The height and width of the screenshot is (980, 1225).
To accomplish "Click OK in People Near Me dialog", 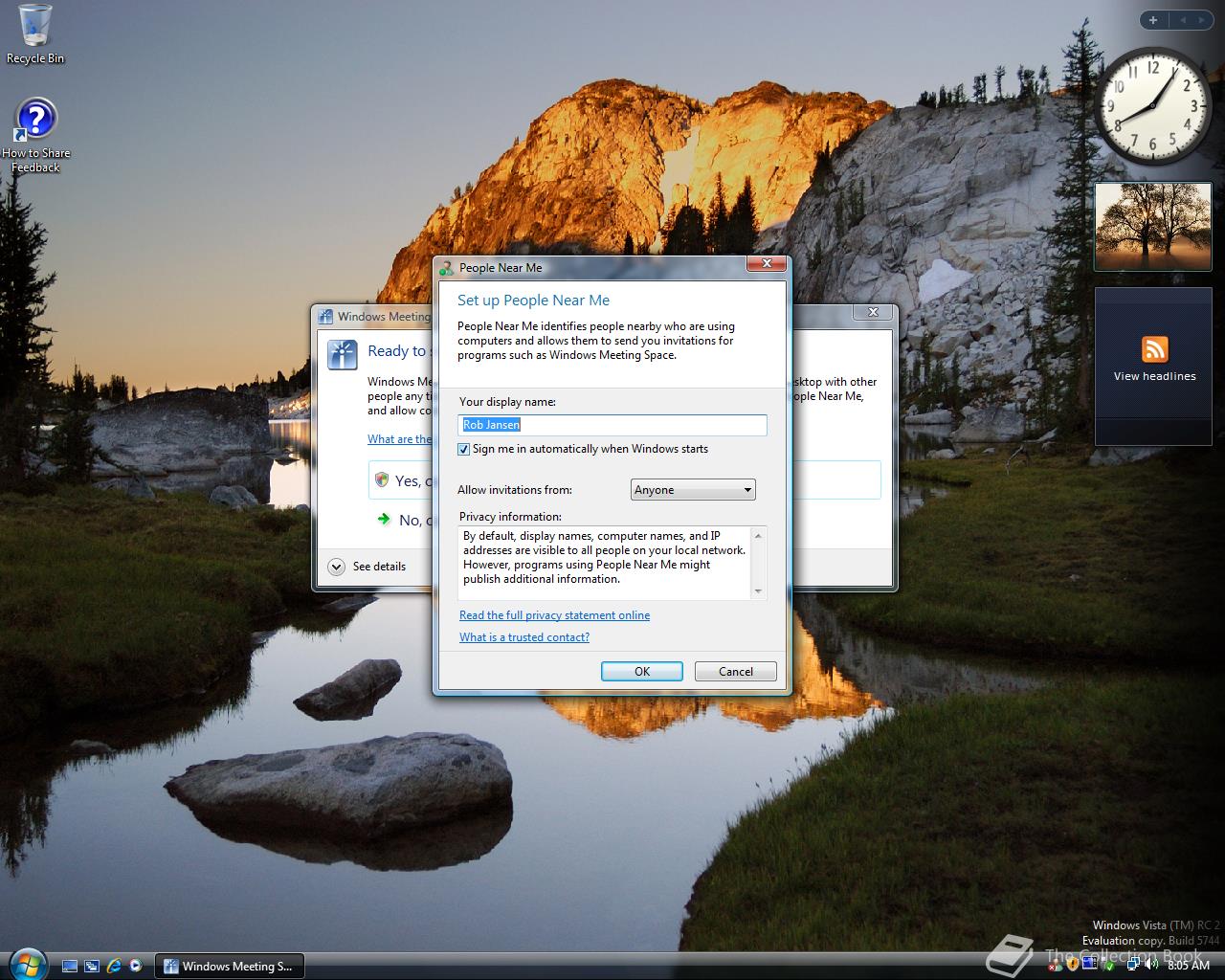I will coord(642,672).
